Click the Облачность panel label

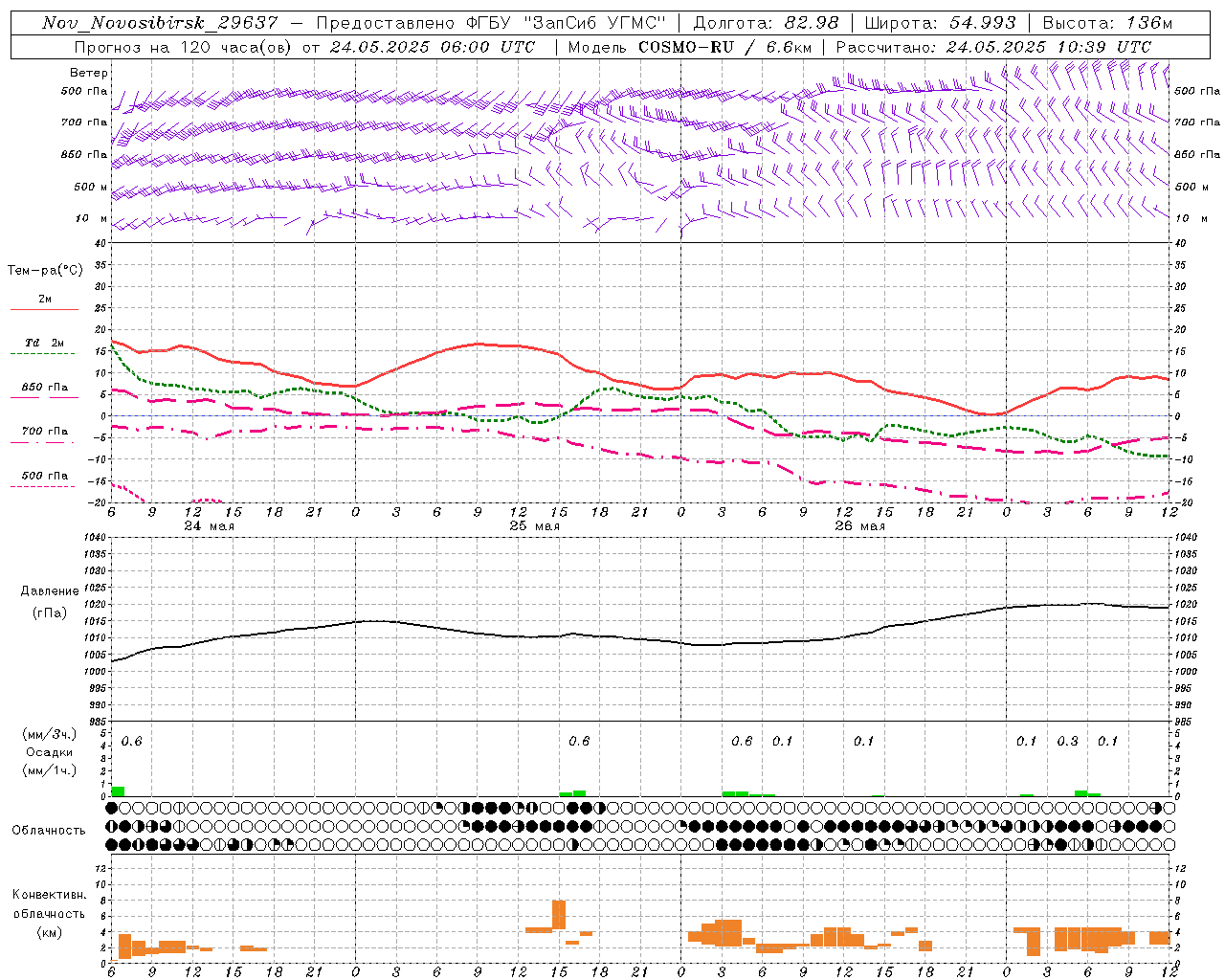point(49,831)
